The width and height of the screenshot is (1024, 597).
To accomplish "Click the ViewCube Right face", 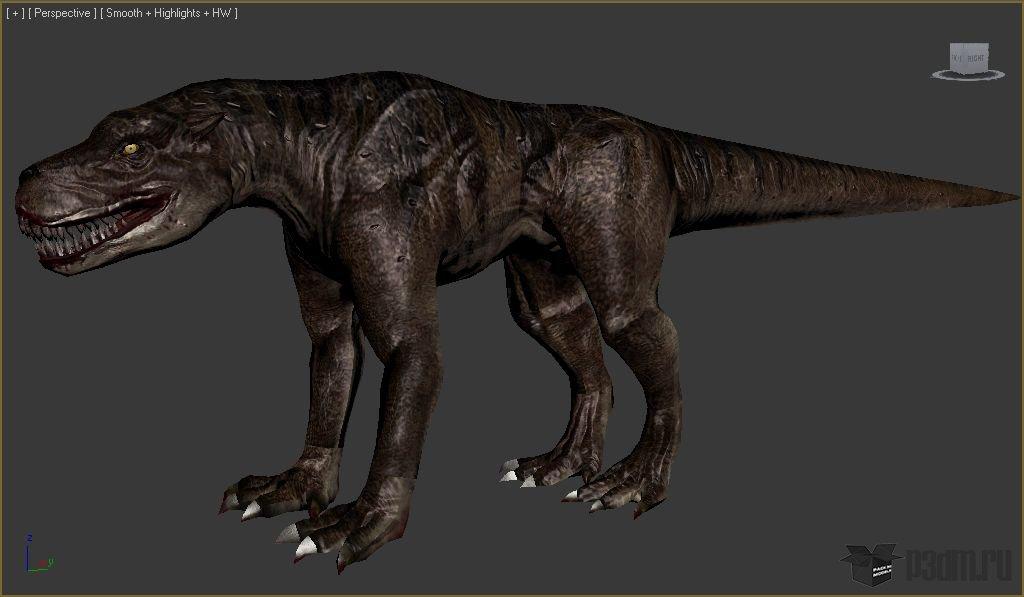I will click(x=975, y=58).
